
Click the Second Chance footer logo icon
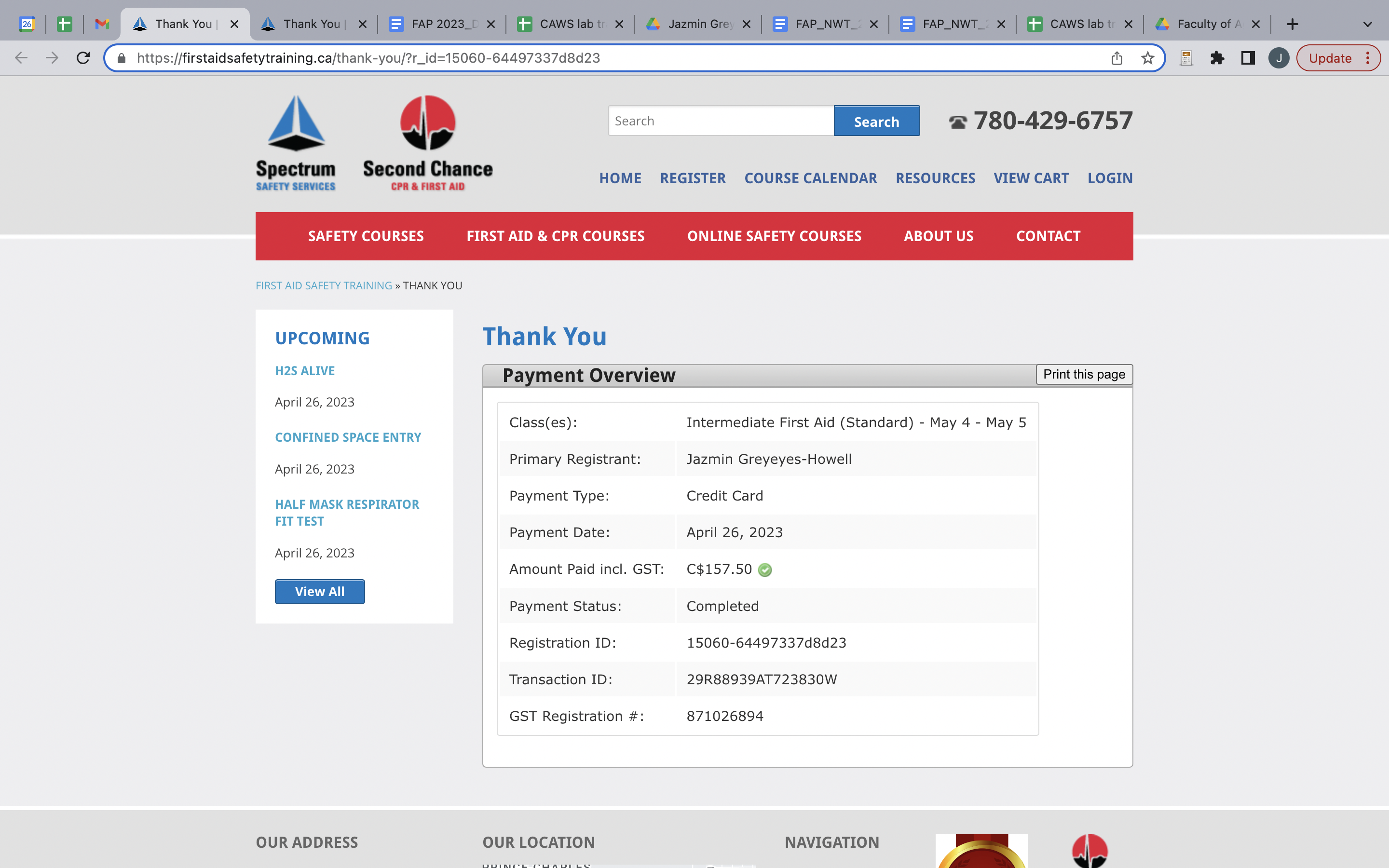[x=1090, y=851]
